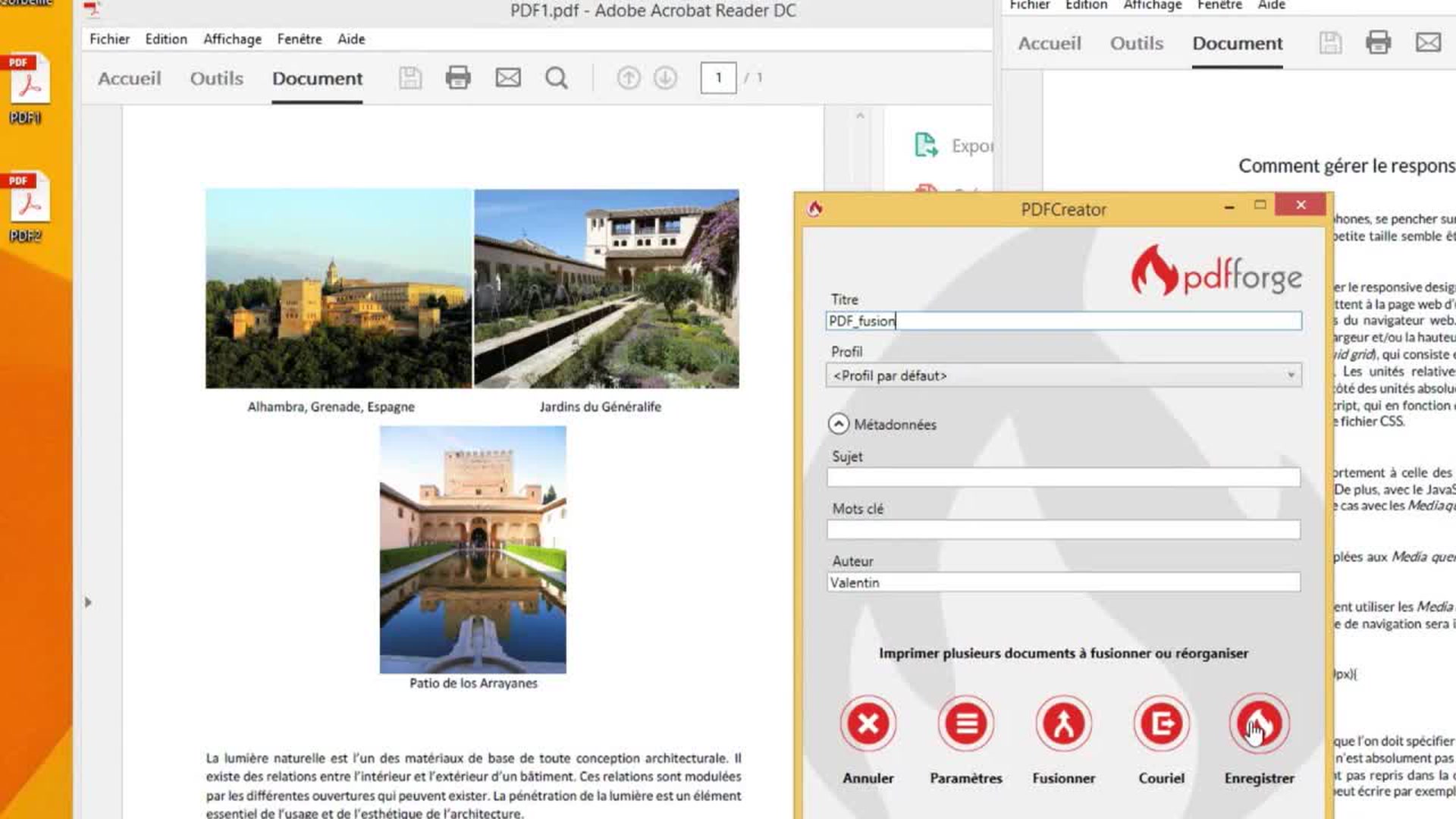Image resolution: width=1456 pixels, height=819 pixels.
Task: Click the email envelope icon in Acrobat toolbar
Action: click(x=508, y=77)
